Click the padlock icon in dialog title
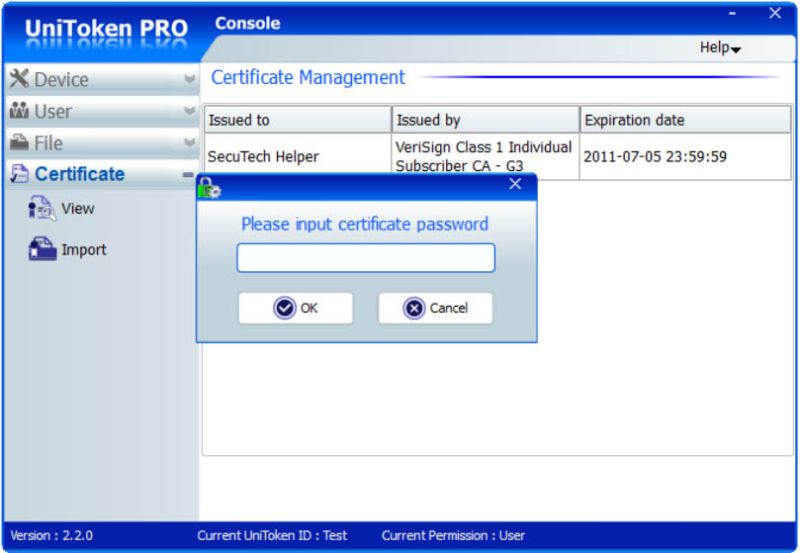Screen dimensions: 800x553 [209, 188]
